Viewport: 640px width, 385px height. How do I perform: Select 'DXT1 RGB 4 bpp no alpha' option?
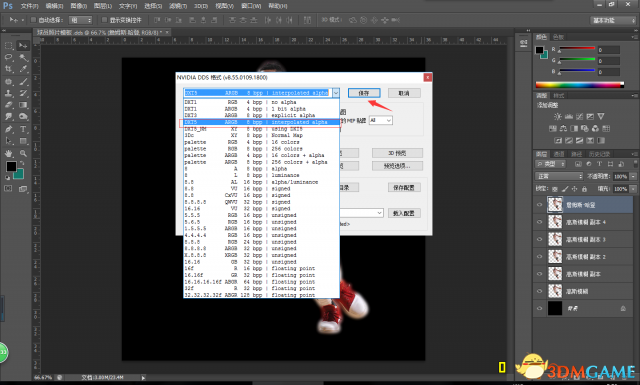261,102
